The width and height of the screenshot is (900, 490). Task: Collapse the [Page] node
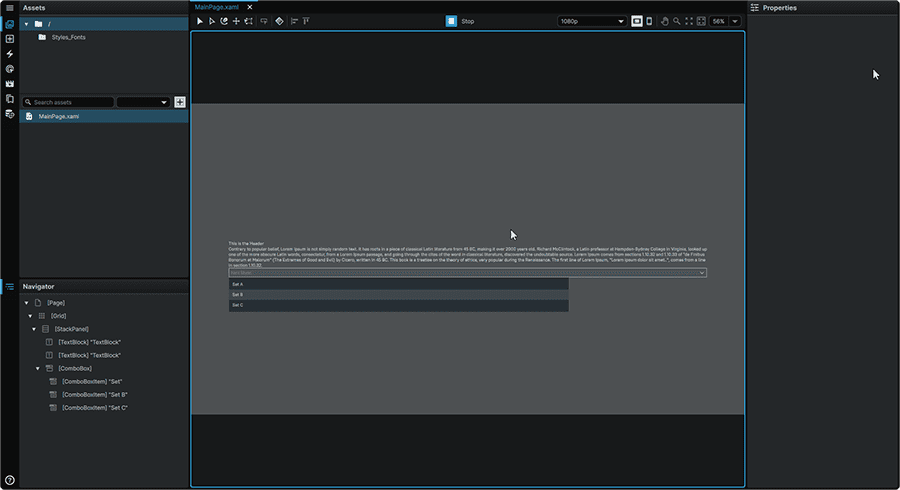click(26, 303)
